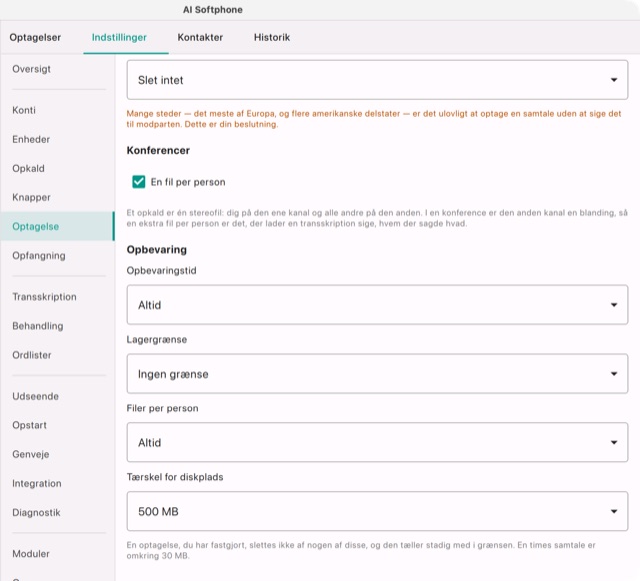Open the Tærskel for diskplads dropdown

377,511
